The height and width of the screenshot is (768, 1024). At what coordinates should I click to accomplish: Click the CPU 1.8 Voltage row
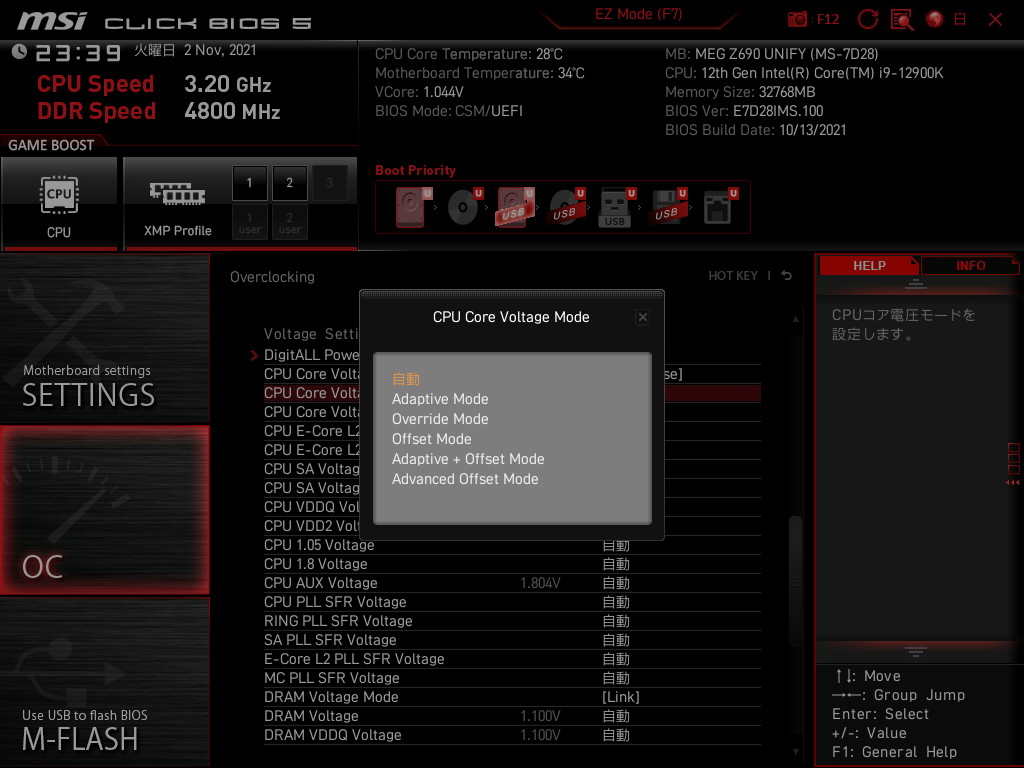pos(512,564)
